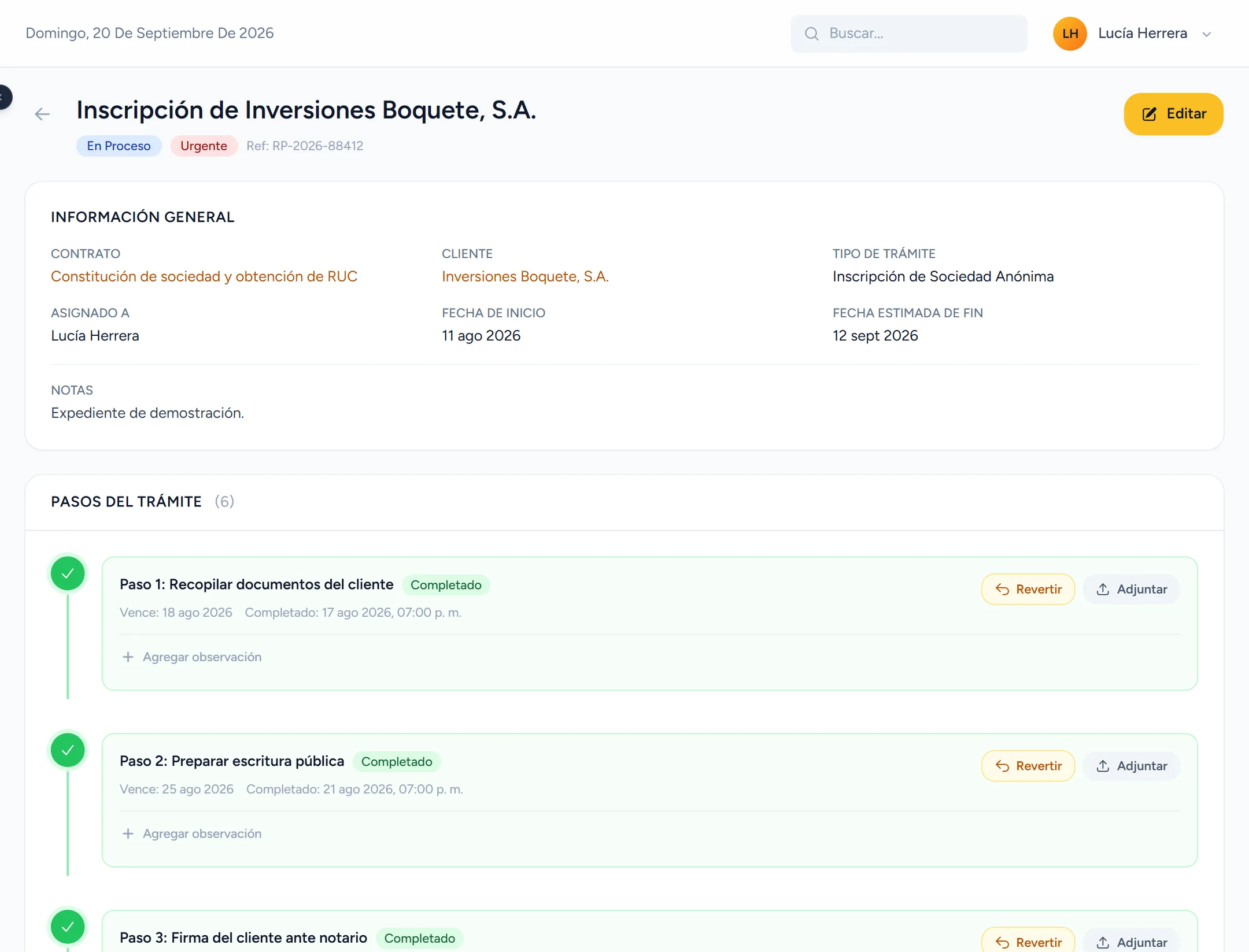Screen dimensions: 1249x952
Task: Click the Completado badge of Paso 3
Action: [419, 938]
